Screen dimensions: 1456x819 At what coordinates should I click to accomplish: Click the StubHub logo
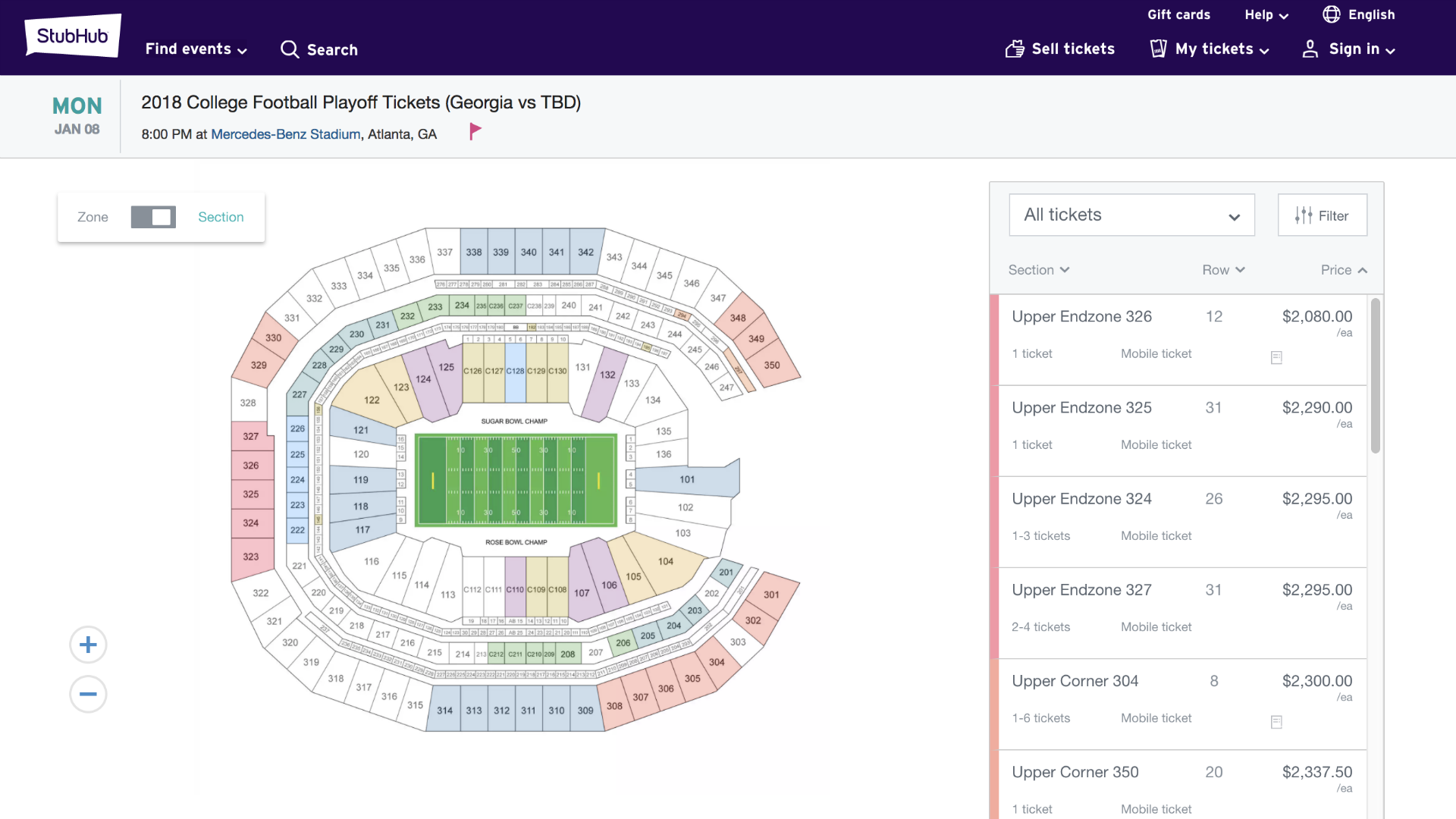pos(73,36)
